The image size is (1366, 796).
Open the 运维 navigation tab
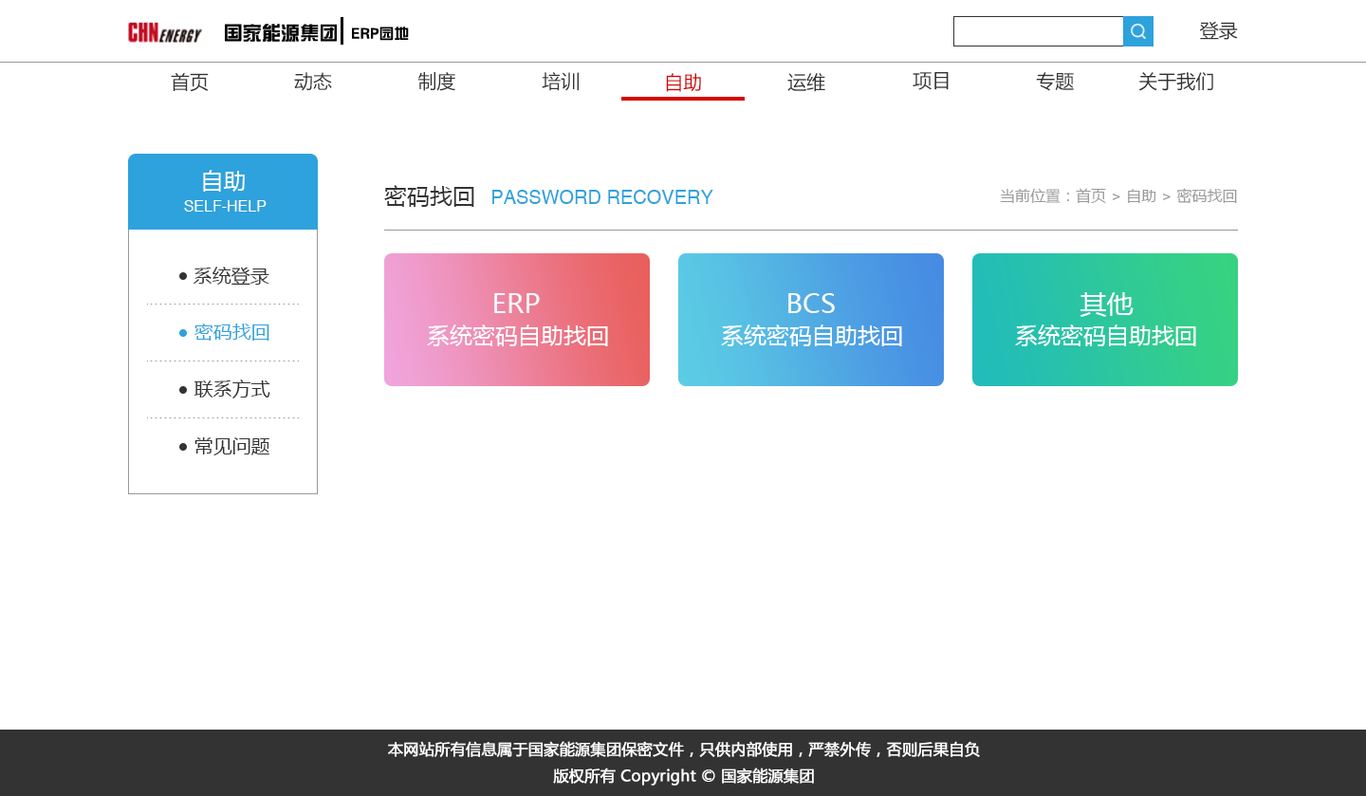806,82
